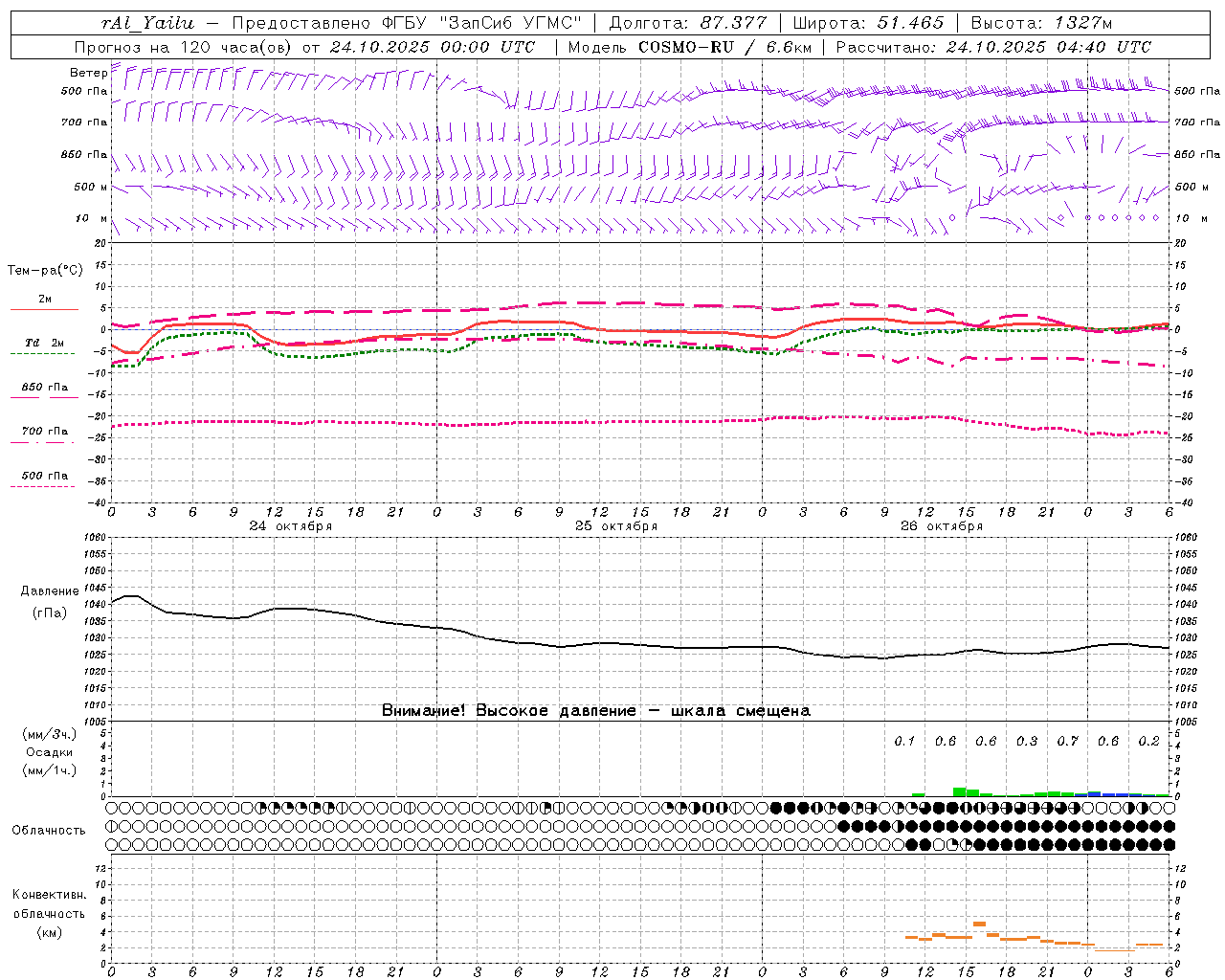Viewport: 1225px width, 980px height.
Task: Select the elevation text Высота: 1327м
Action: (x=1042, y=24)
